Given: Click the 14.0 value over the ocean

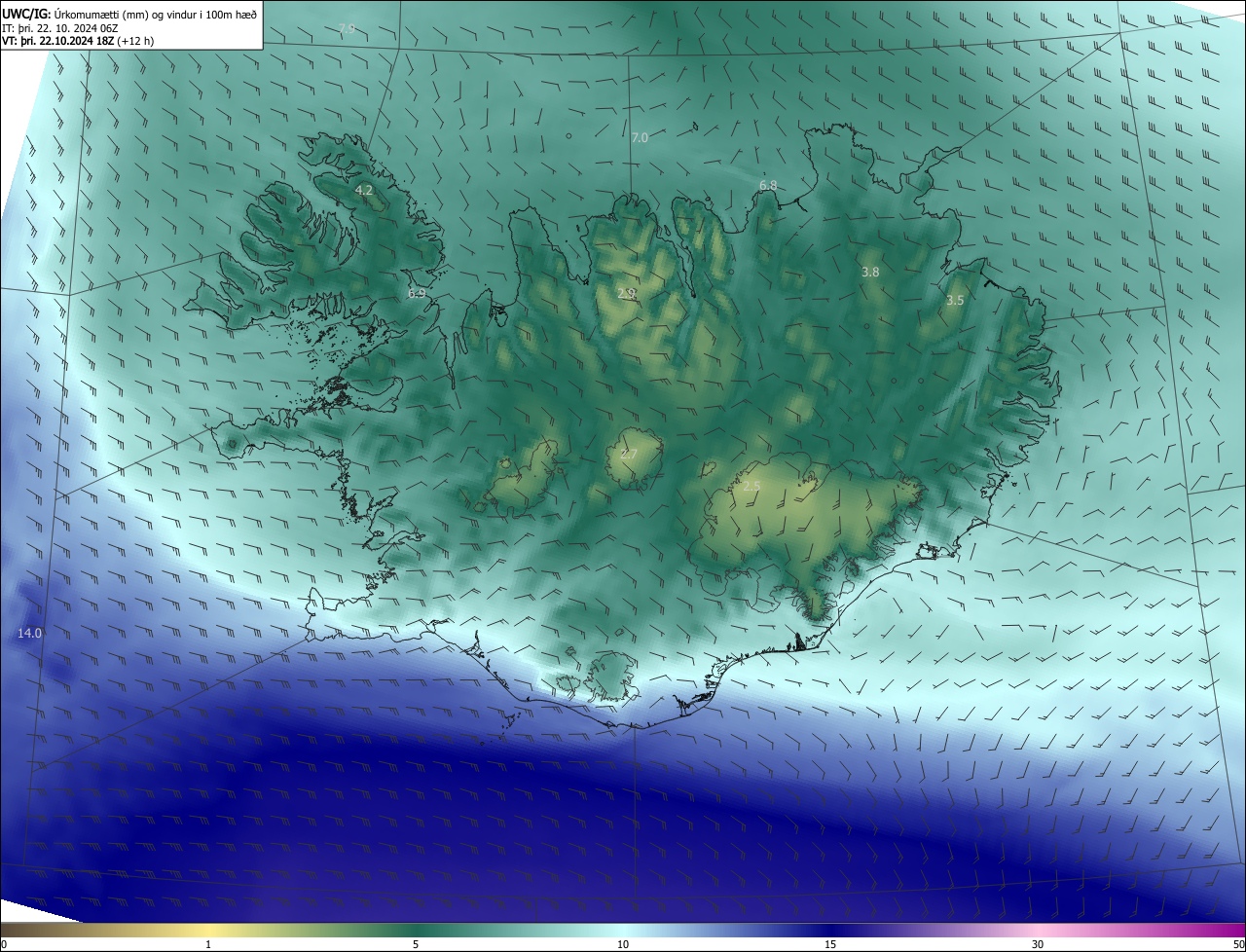Looking at the screenshot, I should (x=29, y=634).
